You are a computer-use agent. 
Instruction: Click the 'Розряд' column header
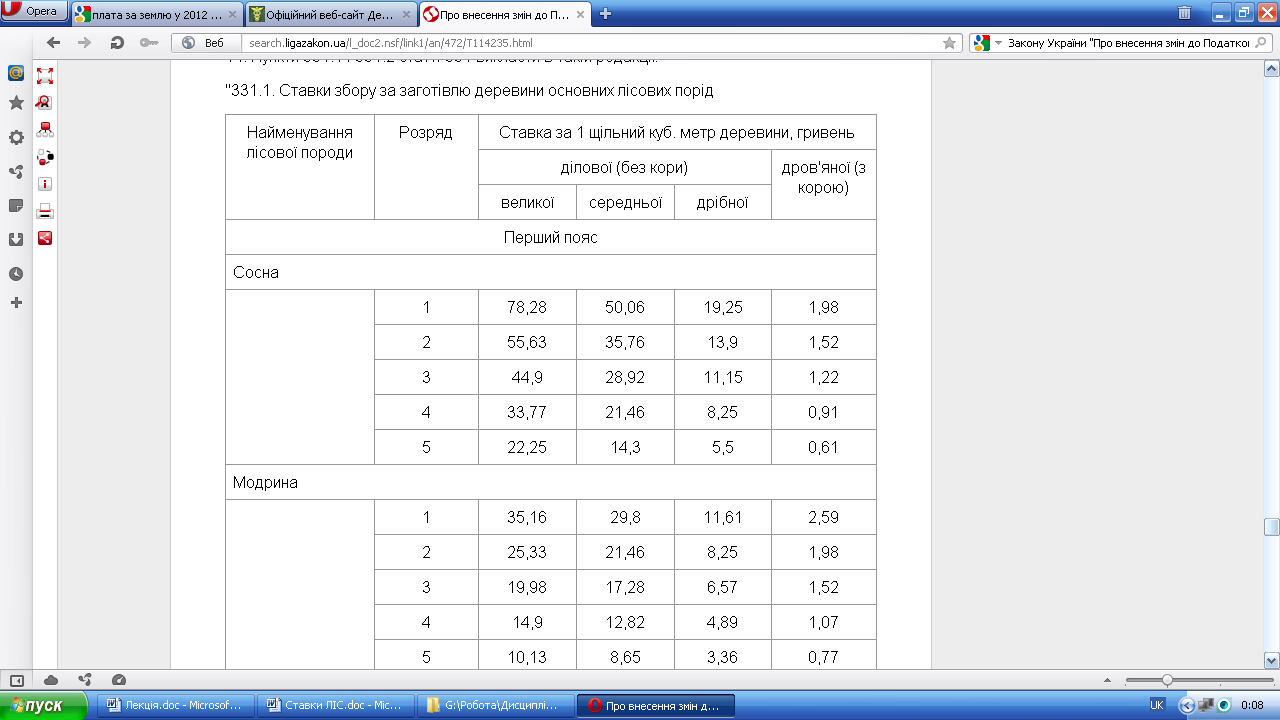[x=426, y=167]
